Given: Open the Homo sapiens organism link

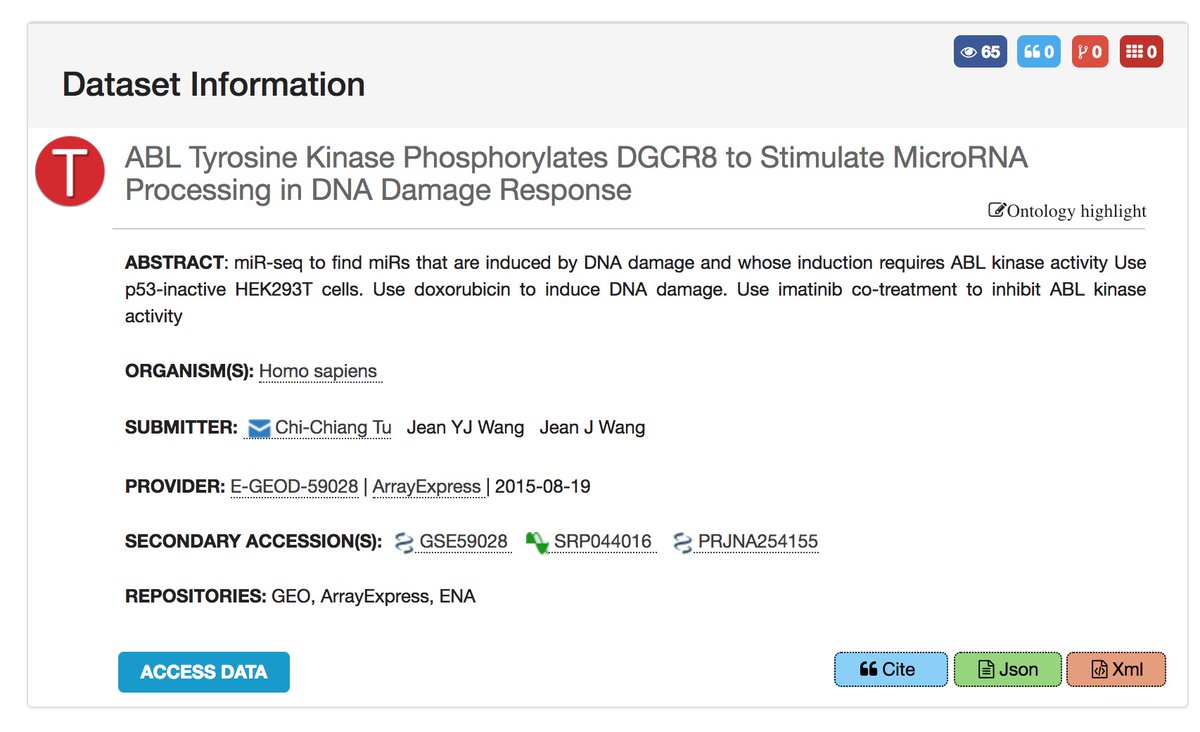Looking at the screenshot, I should [x=318, y=372].
